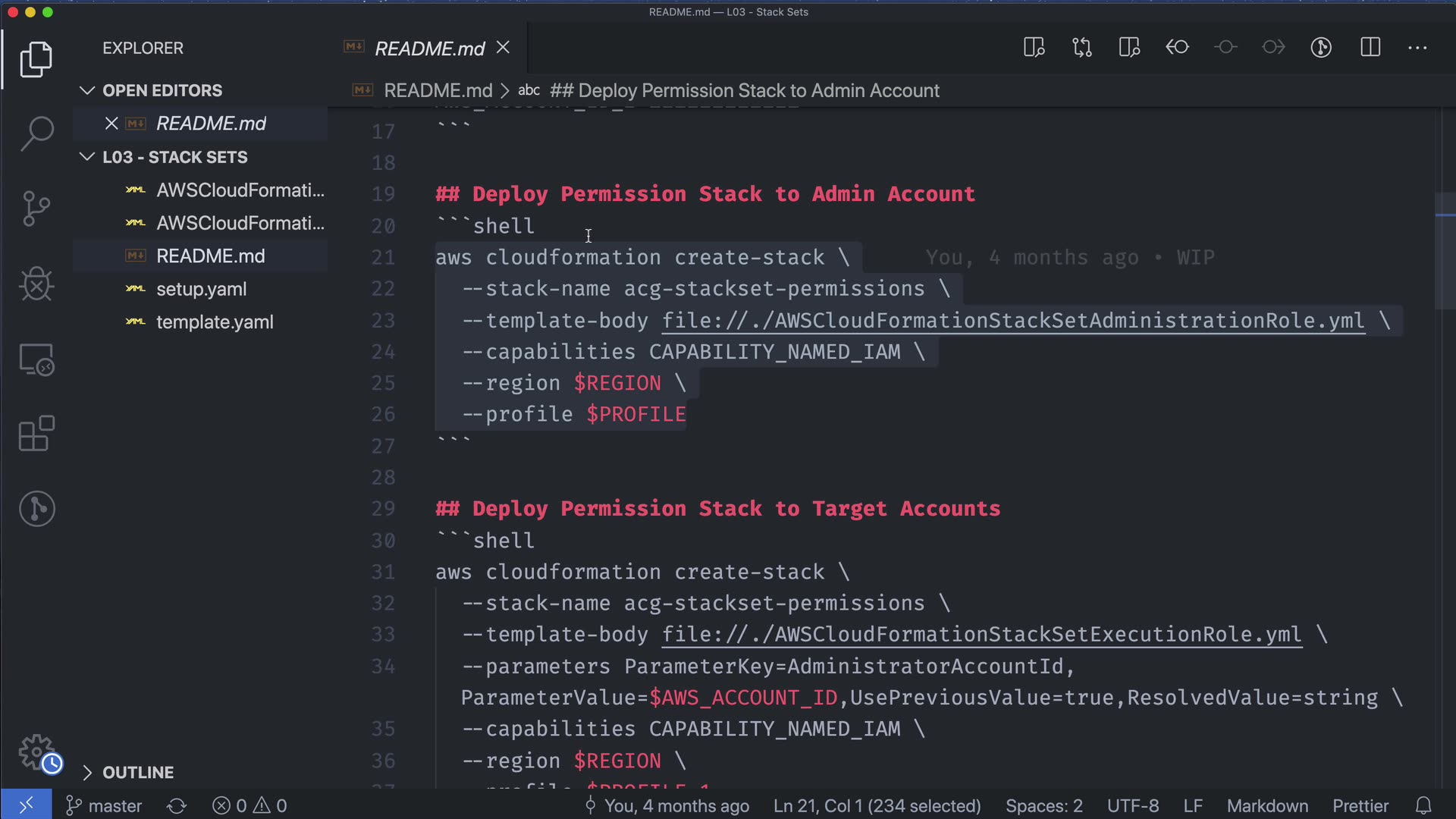The height and width of the screenshot is (819, 1456).
Task: Click the editor minimap scrollbar
Action: click(1445, 250)
